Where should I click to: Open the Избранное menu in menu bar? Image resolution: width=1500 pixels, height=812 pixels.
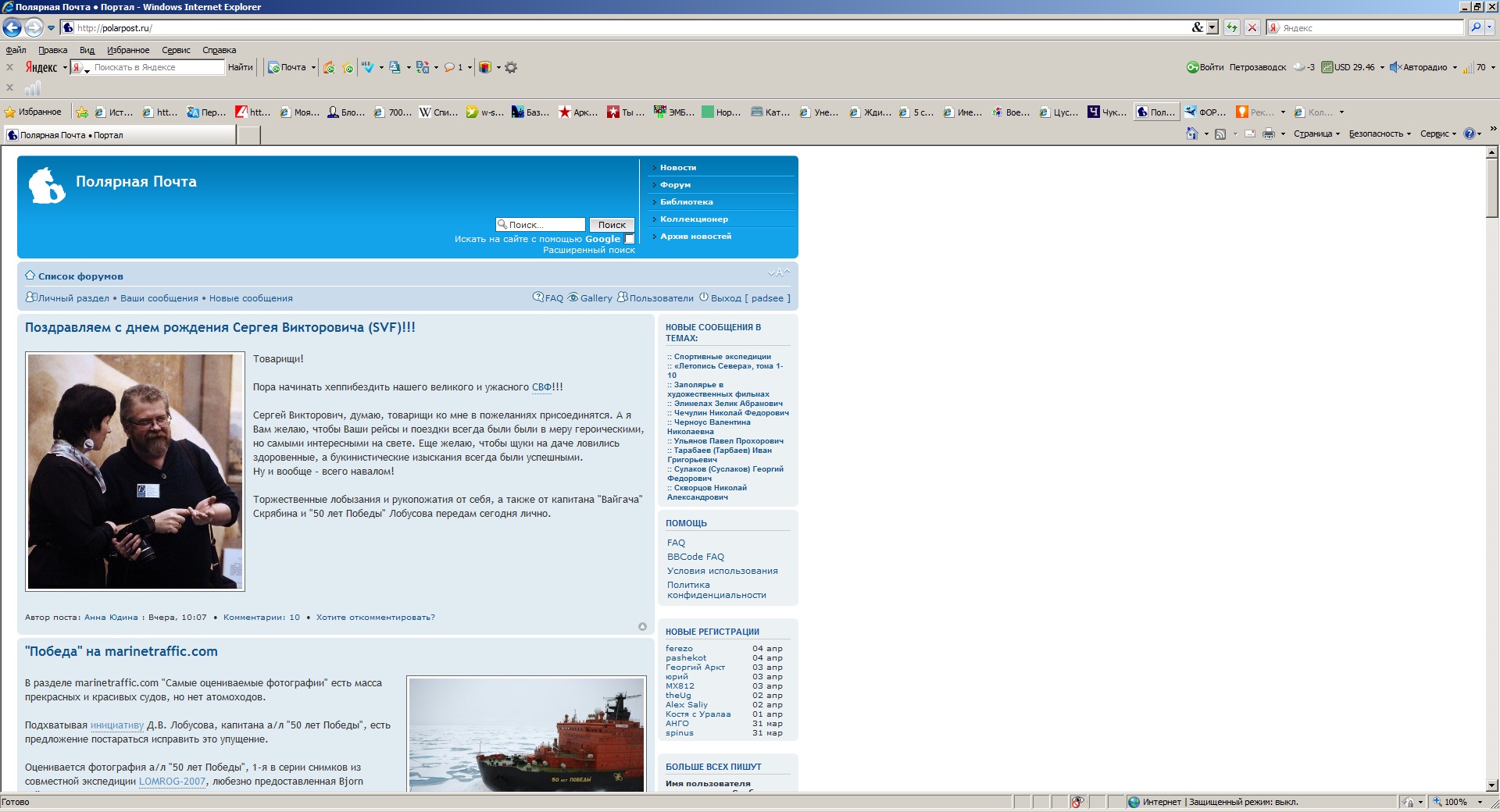128,50
